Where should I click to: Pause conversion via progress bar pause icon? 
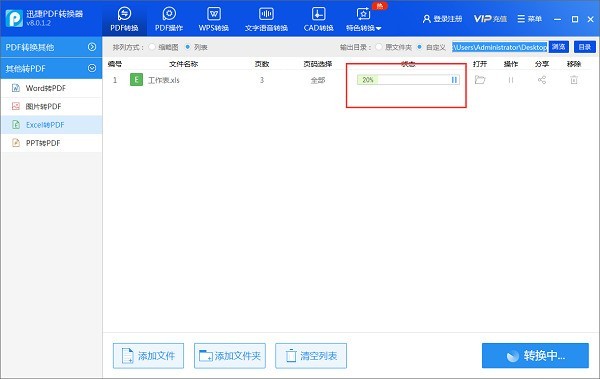(x=454, y=80)
